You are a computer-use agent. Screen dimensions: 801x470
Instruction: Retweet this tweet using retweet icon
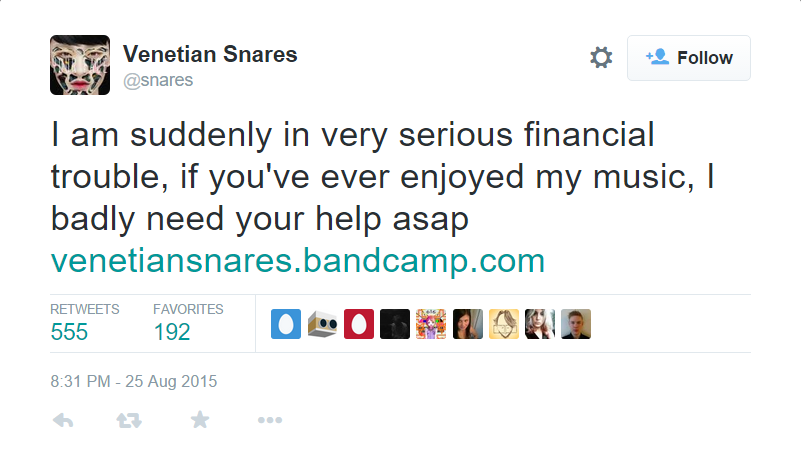(x=130, y=421)
